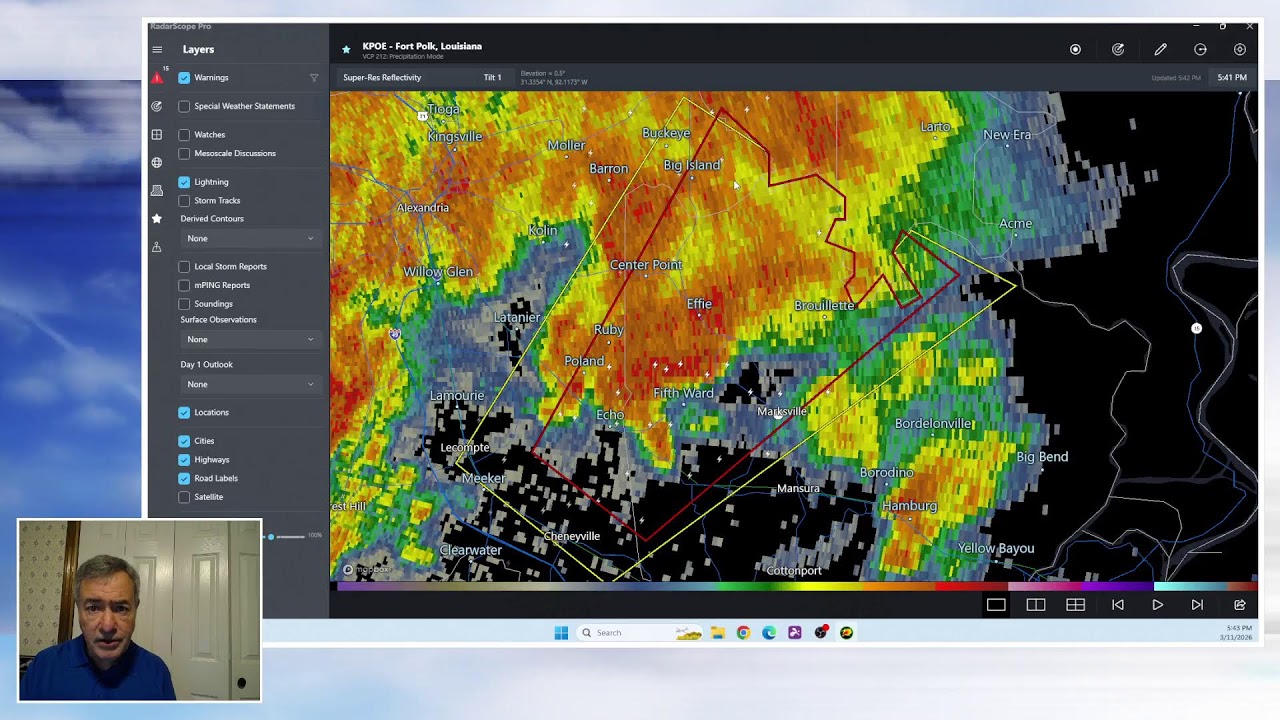The height and width of the screenshot is (720, 1280).
Task: Uncheck the Road Labels checkbox
Action: [x=184, y=478]
